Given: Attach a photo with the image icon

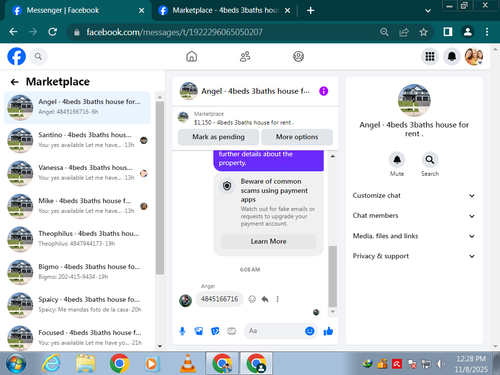Looking at the screenshot, I should (199, 331).
